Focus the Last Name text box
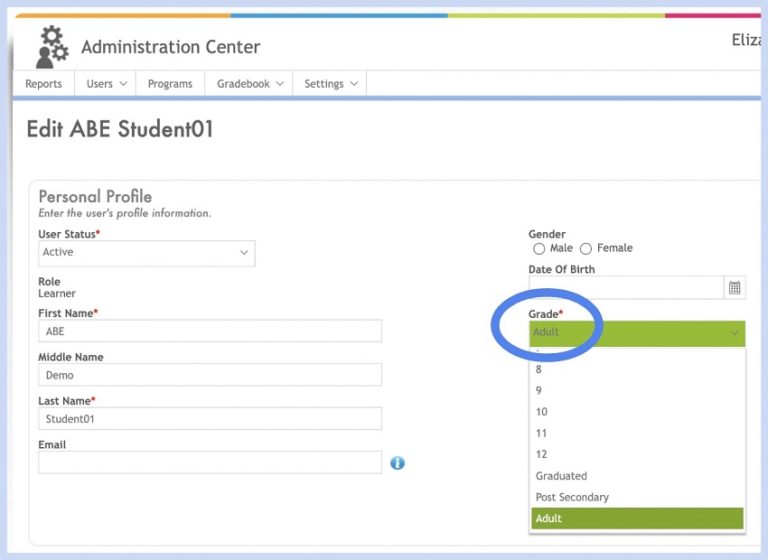Screen dimensions: 768x560 [210, 419]
